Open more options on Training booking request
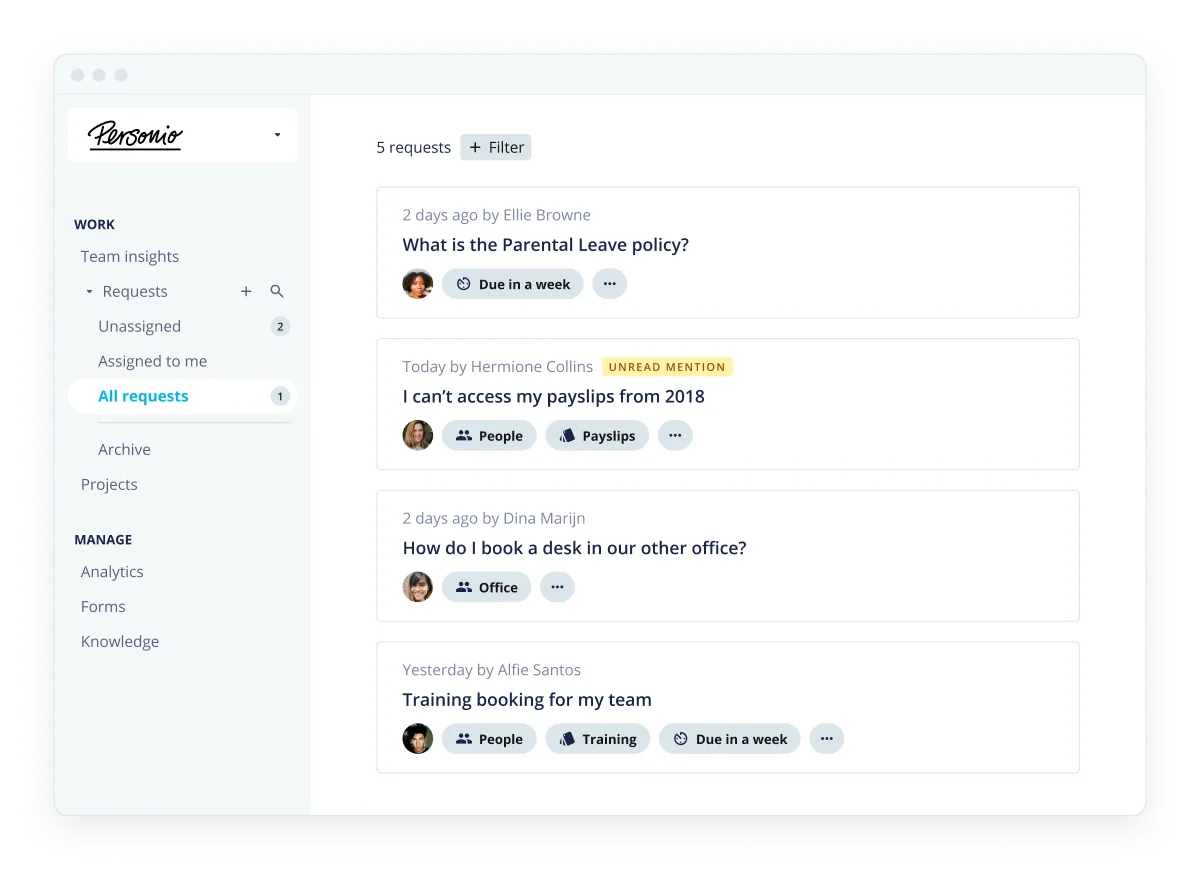 (x=826, y=739)
